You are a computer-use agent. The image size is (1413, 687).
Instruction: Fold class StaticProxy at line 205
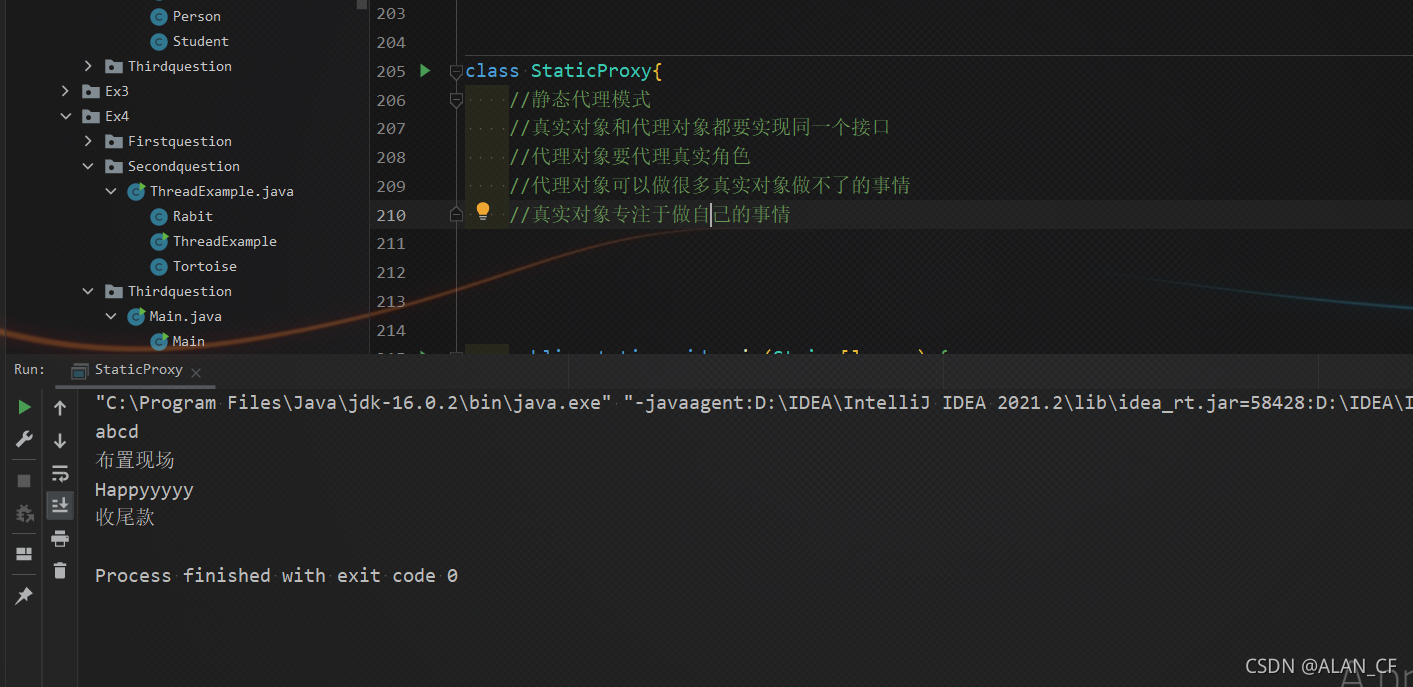coord(456,71)
